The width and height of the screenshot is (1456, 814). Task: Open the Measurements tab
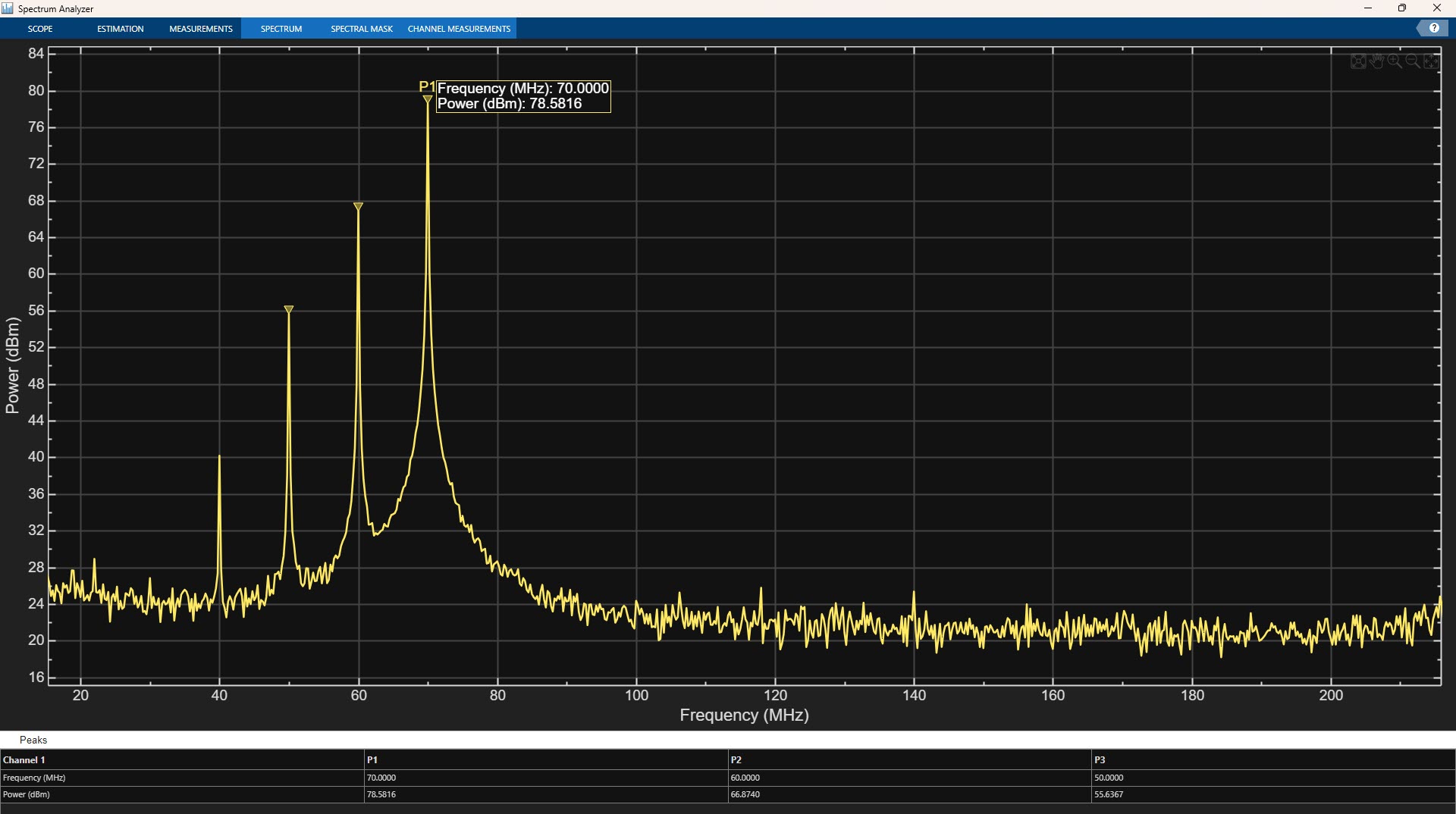click(201, 29)
